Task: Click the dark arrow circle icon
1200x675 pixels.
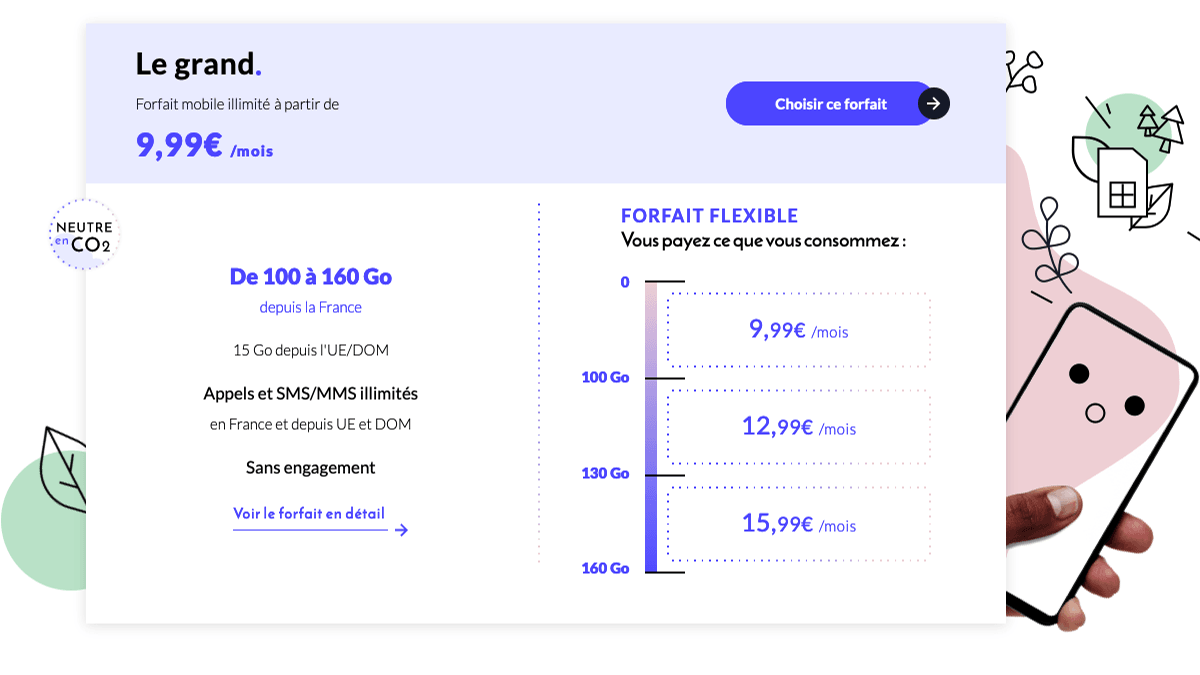Action: coord(933,104)
